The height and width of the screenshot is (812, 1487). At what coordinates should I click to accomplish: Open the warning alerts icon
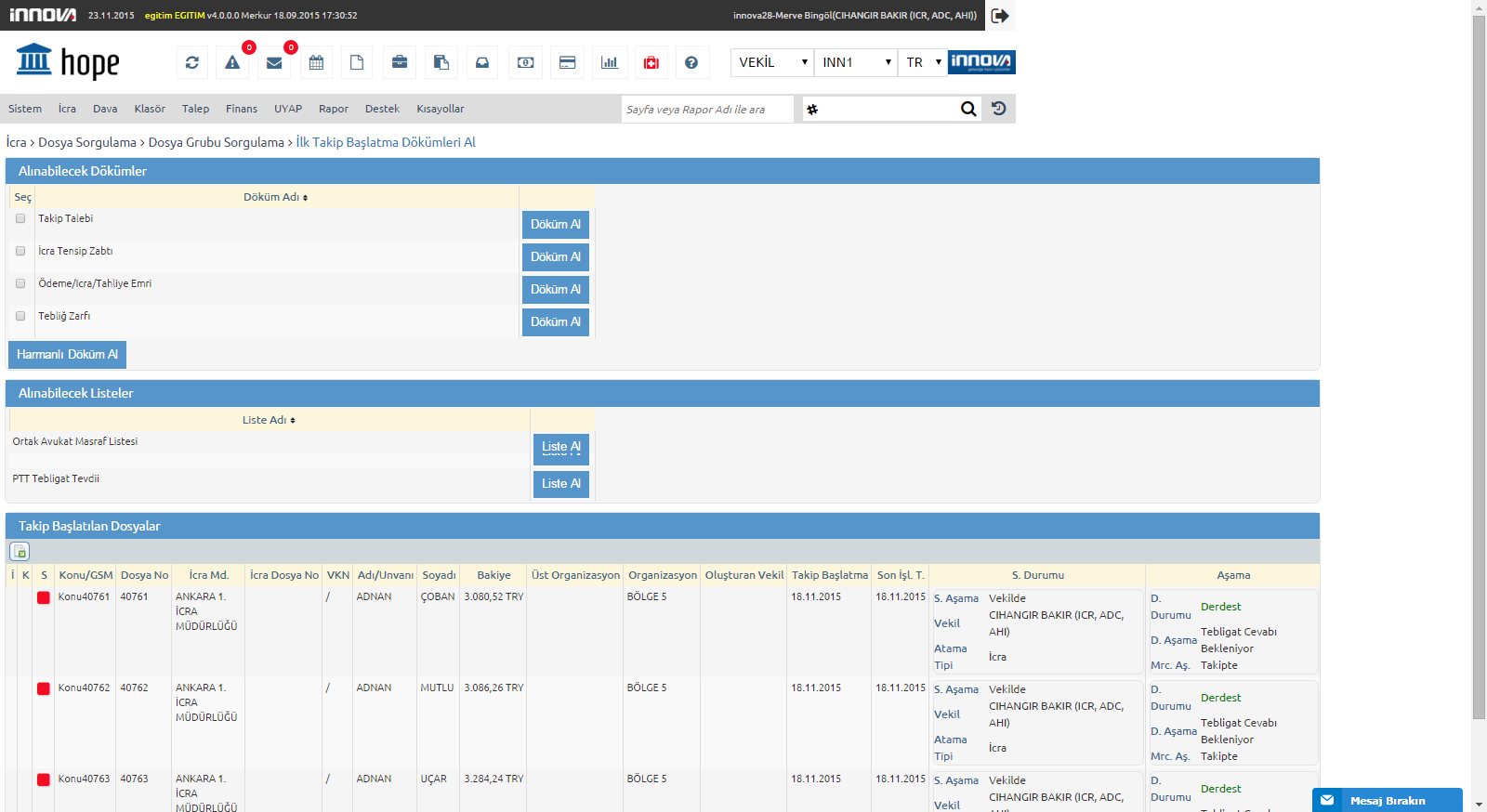coord(232,62)
